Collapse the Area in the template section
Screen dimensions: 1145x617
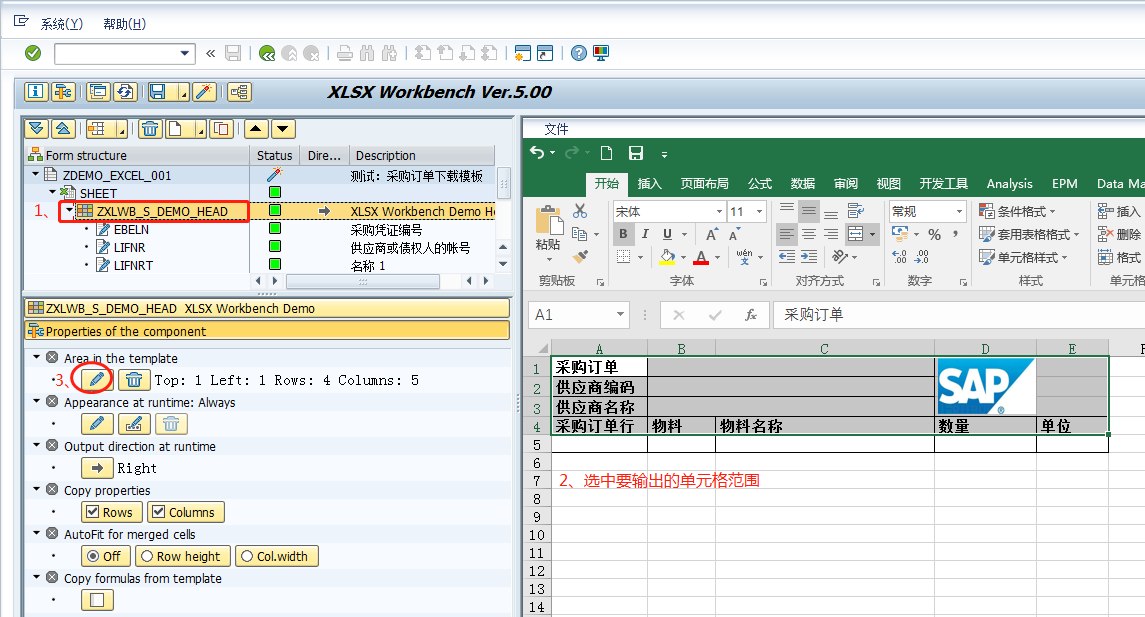point(37,357)
